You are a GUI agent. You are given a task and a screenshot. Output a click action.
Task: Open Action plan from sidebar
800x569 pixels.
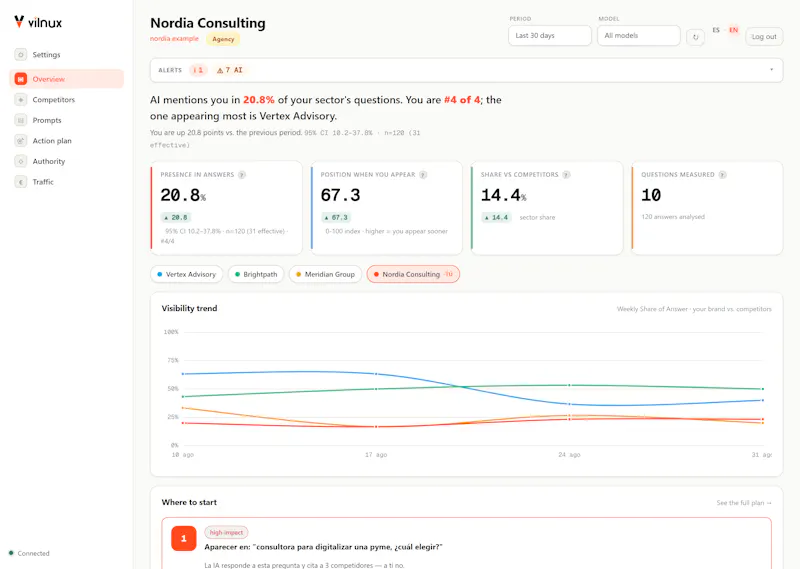coord(66,140)
